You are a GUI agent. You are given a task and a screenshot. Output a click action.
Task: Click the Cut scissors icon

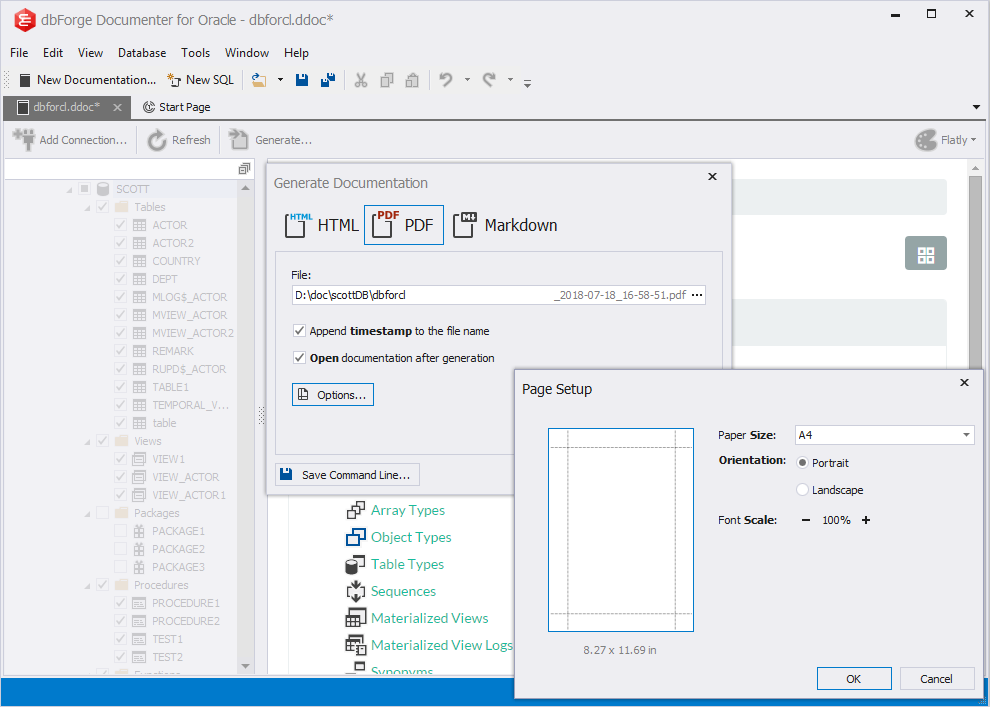[x=361, y=80]
